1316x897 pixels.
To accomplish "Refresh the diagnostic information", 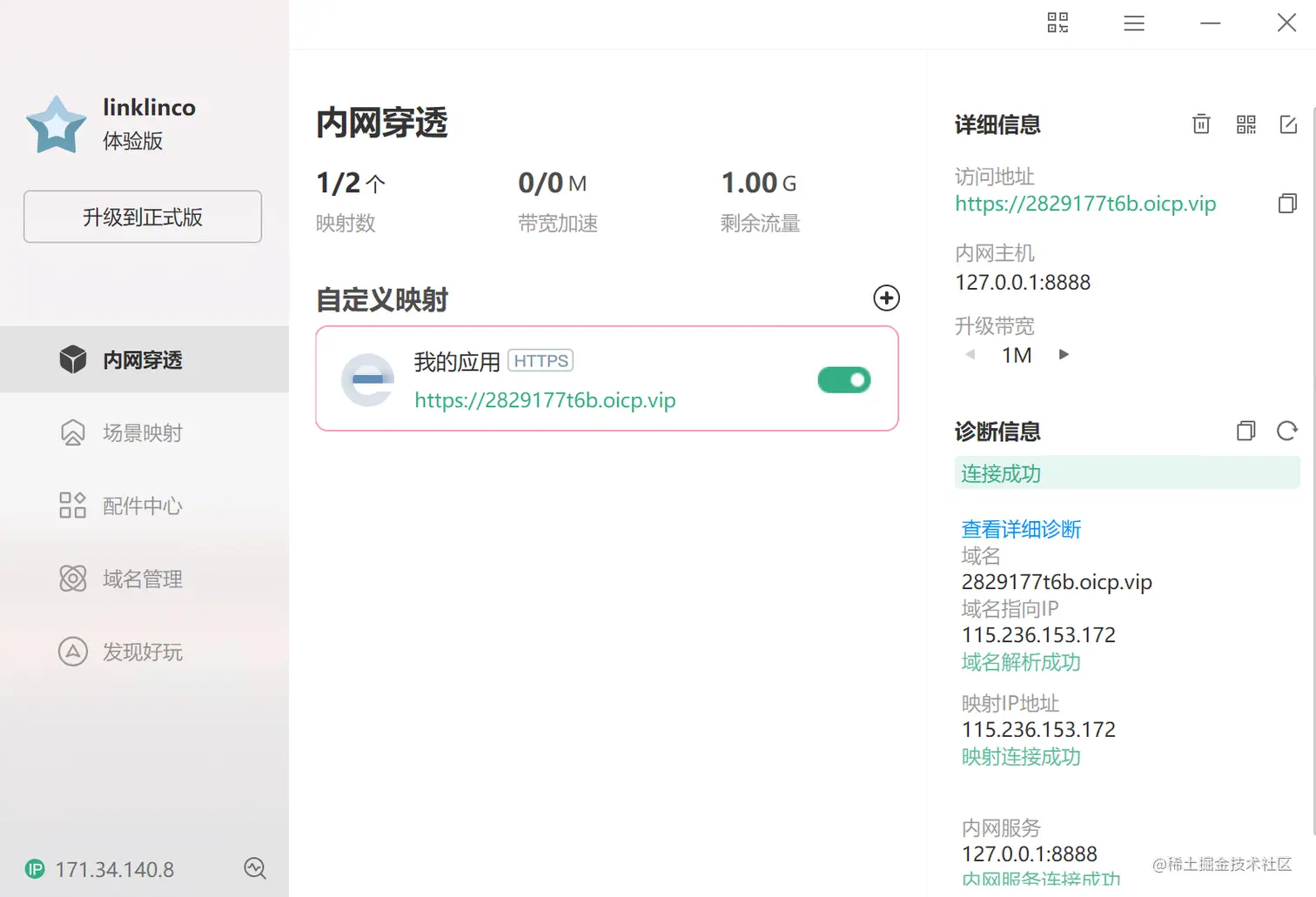I will [1287, 431].
